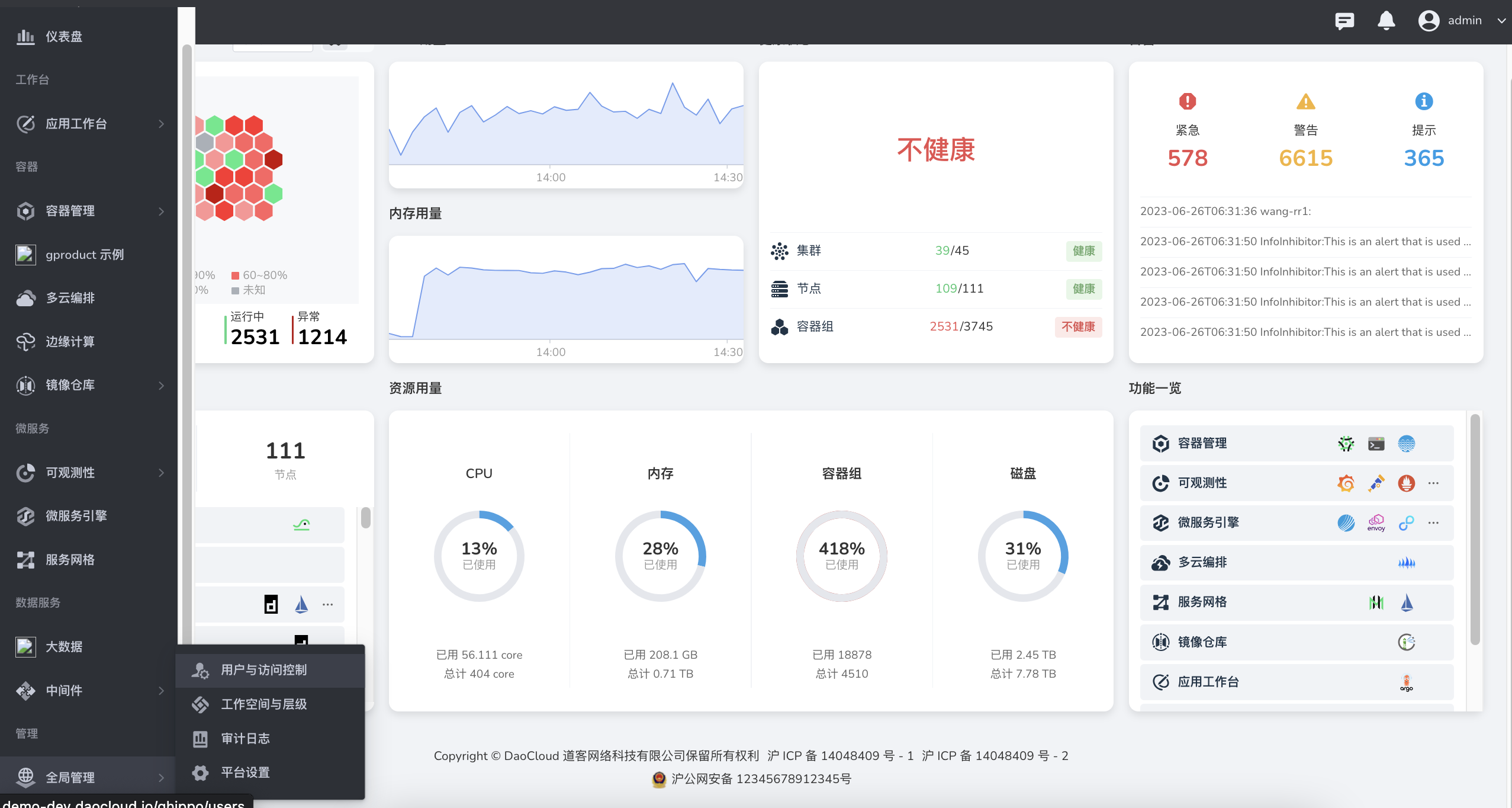Click the 服务网格 sidebar icon
Image resolution: width=1512 pixels, height=808 pixels.
(x=25, y=560)
